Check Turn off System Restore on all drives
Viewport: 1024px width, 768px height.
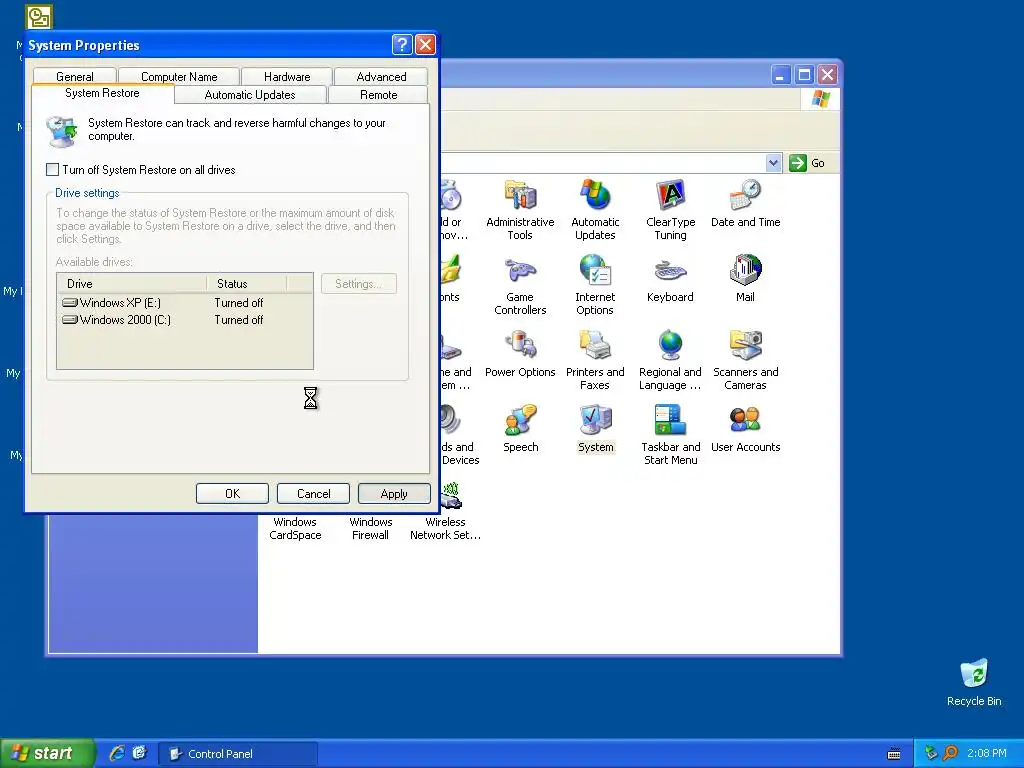coord(53,170)
